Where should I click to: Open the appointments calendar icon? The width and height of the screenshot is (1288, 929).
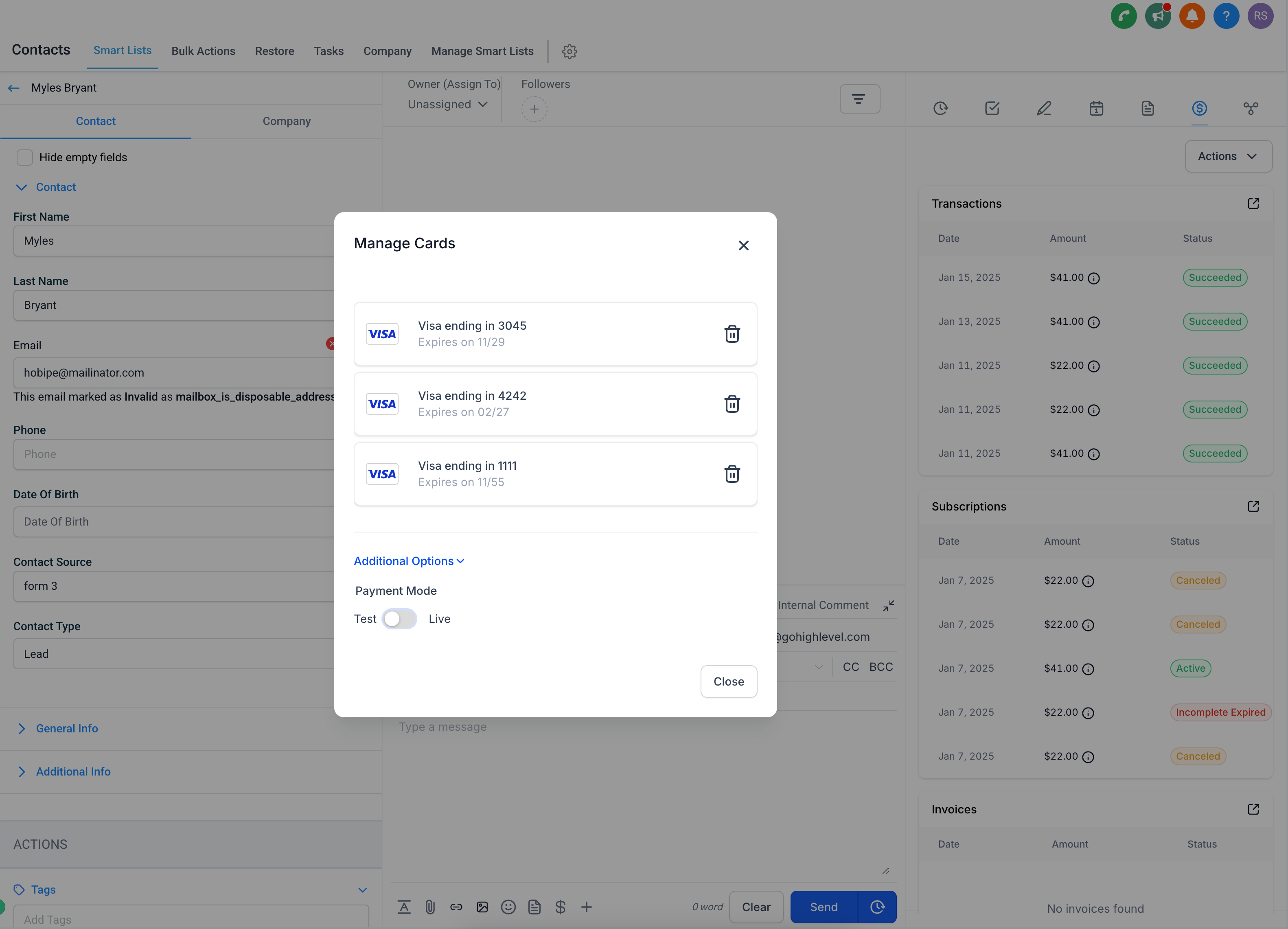[x=1096, y=108]
